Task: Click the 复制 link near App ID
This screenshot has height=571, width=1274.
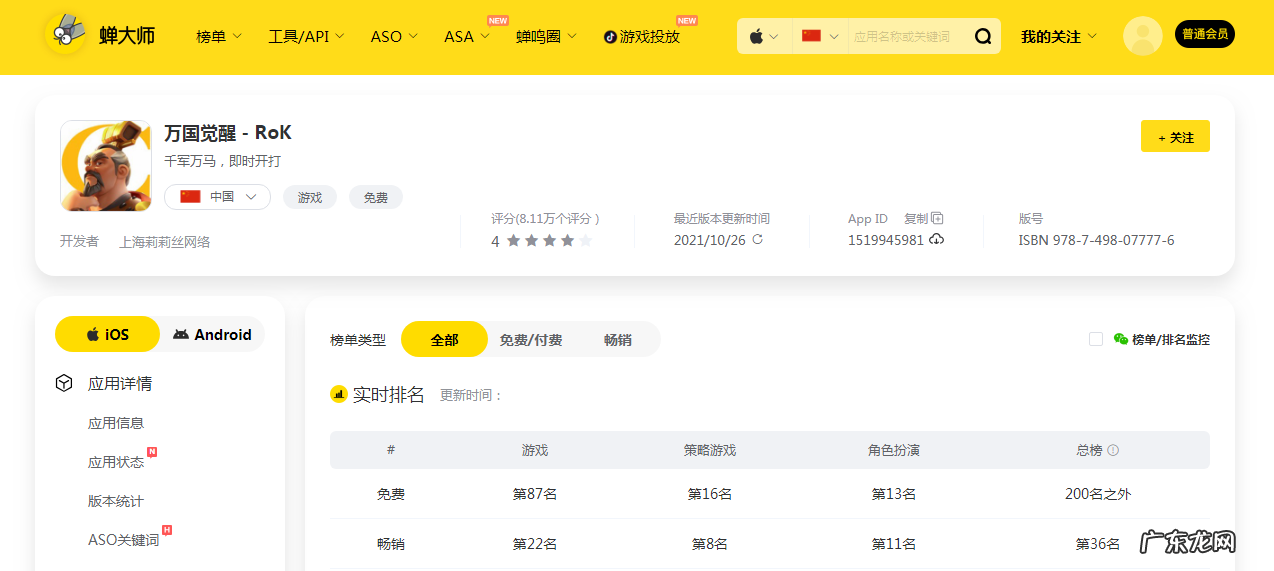Action: coord(916,218)
